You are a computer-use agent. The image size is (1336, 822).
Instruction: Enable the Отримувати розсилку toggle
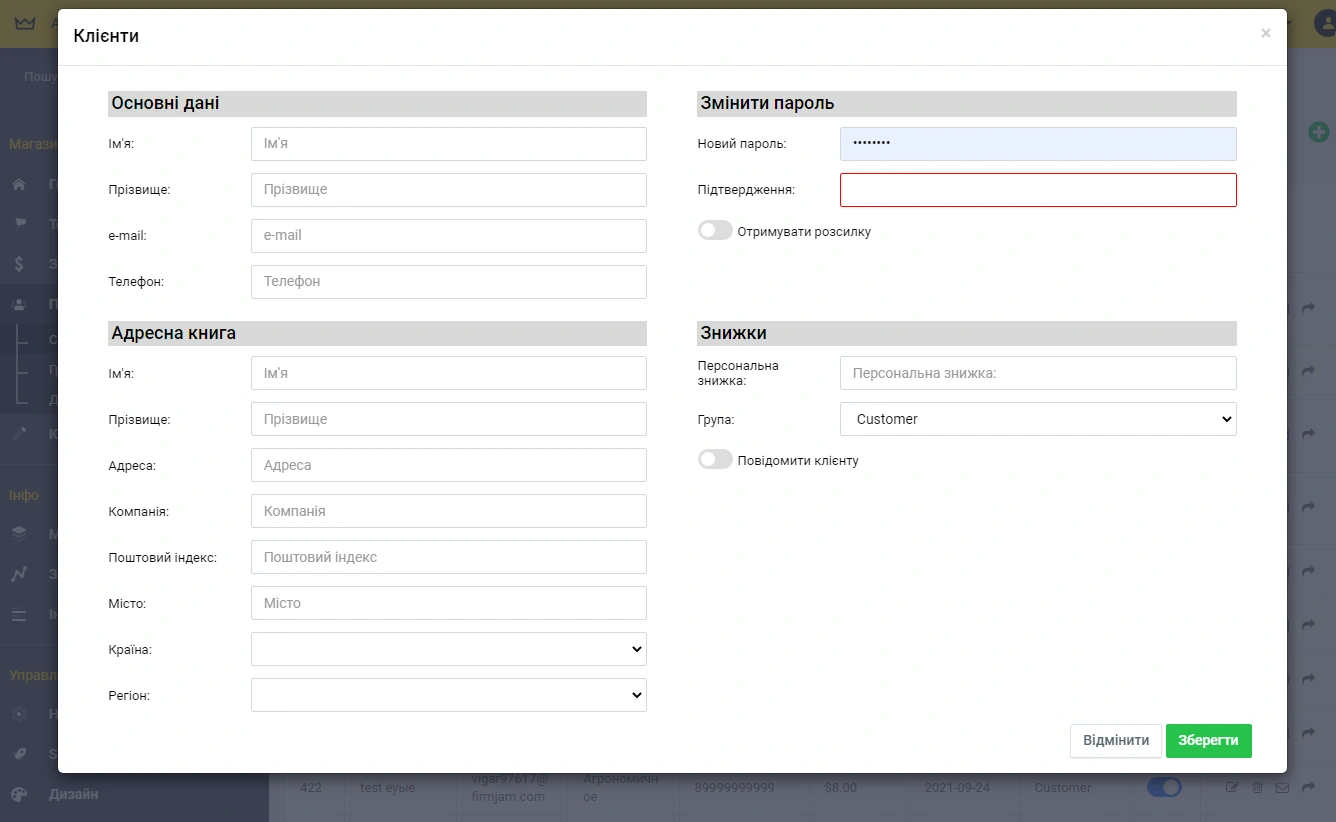point(715,231)
